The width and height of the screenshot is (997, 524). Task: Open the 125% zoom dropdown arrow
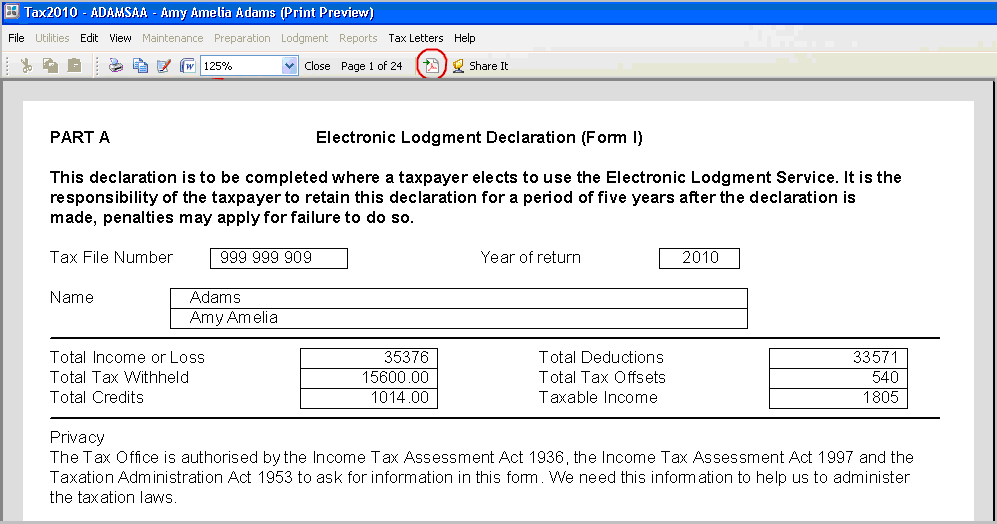290,66
